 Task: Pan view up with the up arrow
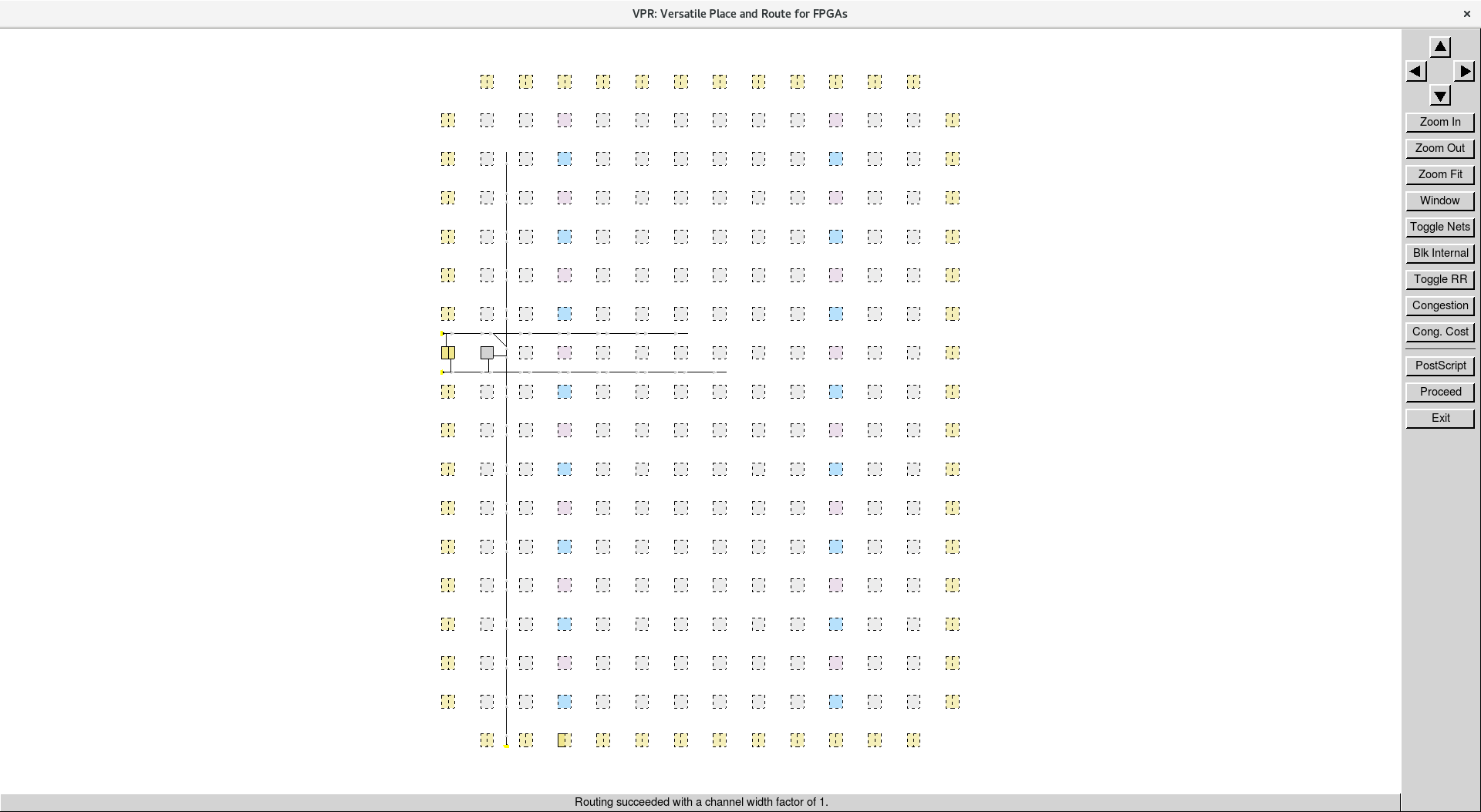1440,47
